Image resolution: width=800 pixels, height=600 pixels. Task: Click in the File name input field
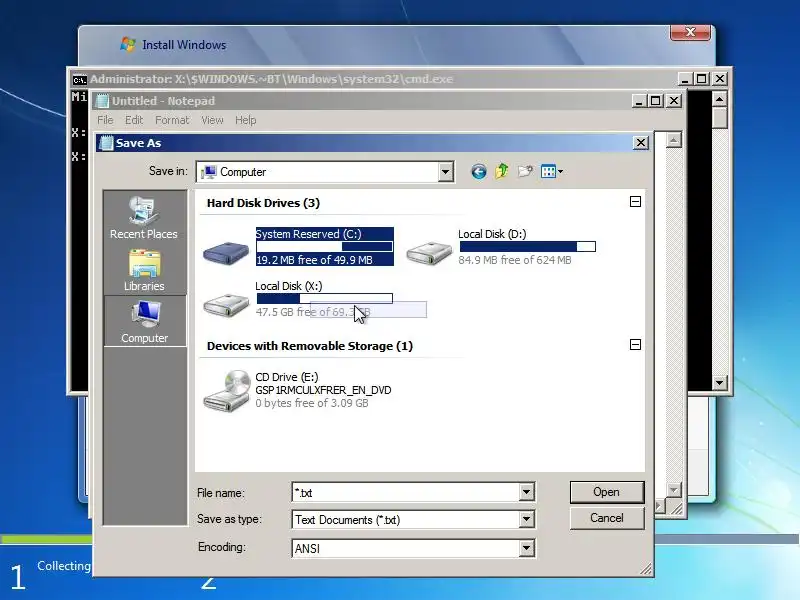[x=406, y=492]
